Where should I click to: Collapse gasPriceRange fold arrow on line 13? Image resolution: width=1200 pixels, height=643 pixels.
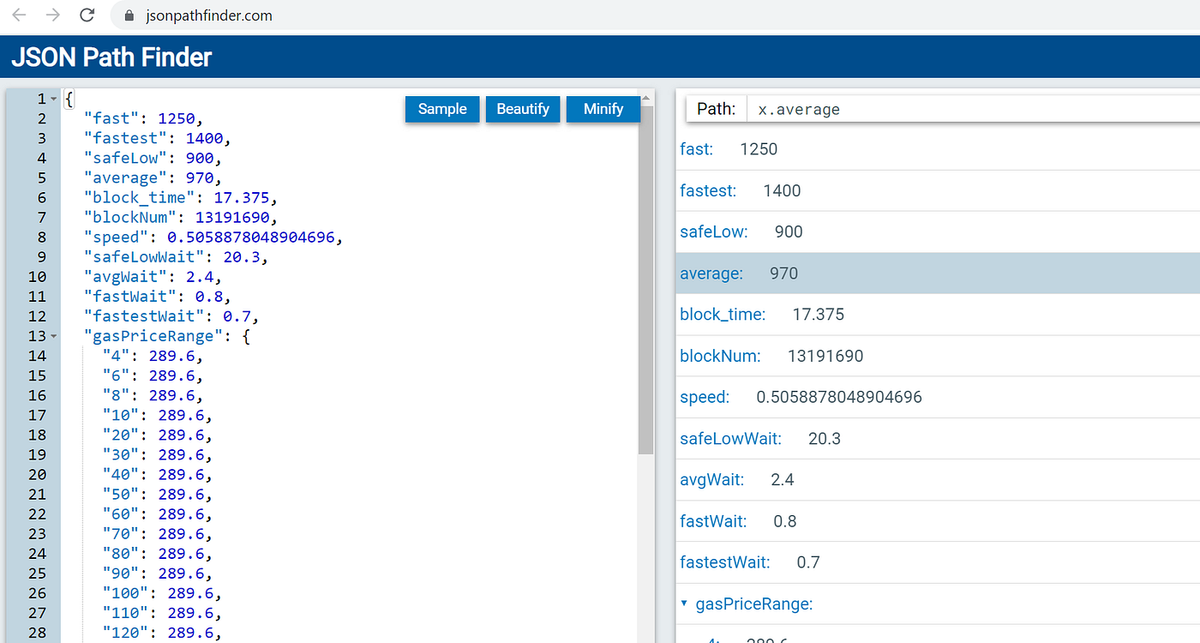coord(53,336)
